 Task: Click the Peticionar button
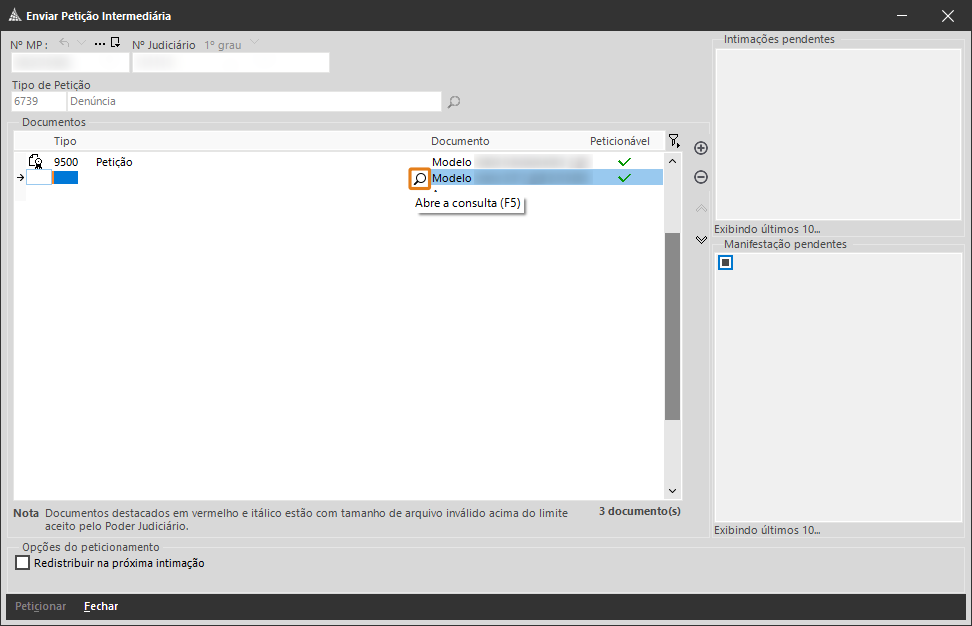pos(40,606)
